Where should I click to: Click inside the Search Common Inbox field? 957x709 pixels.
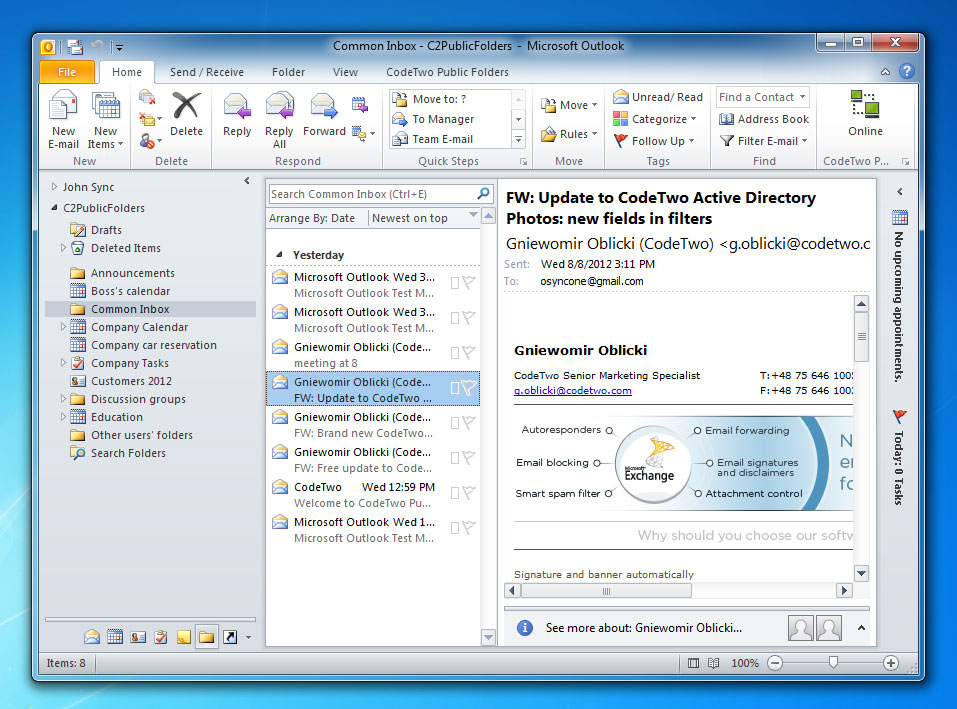[x=370, y=192]
